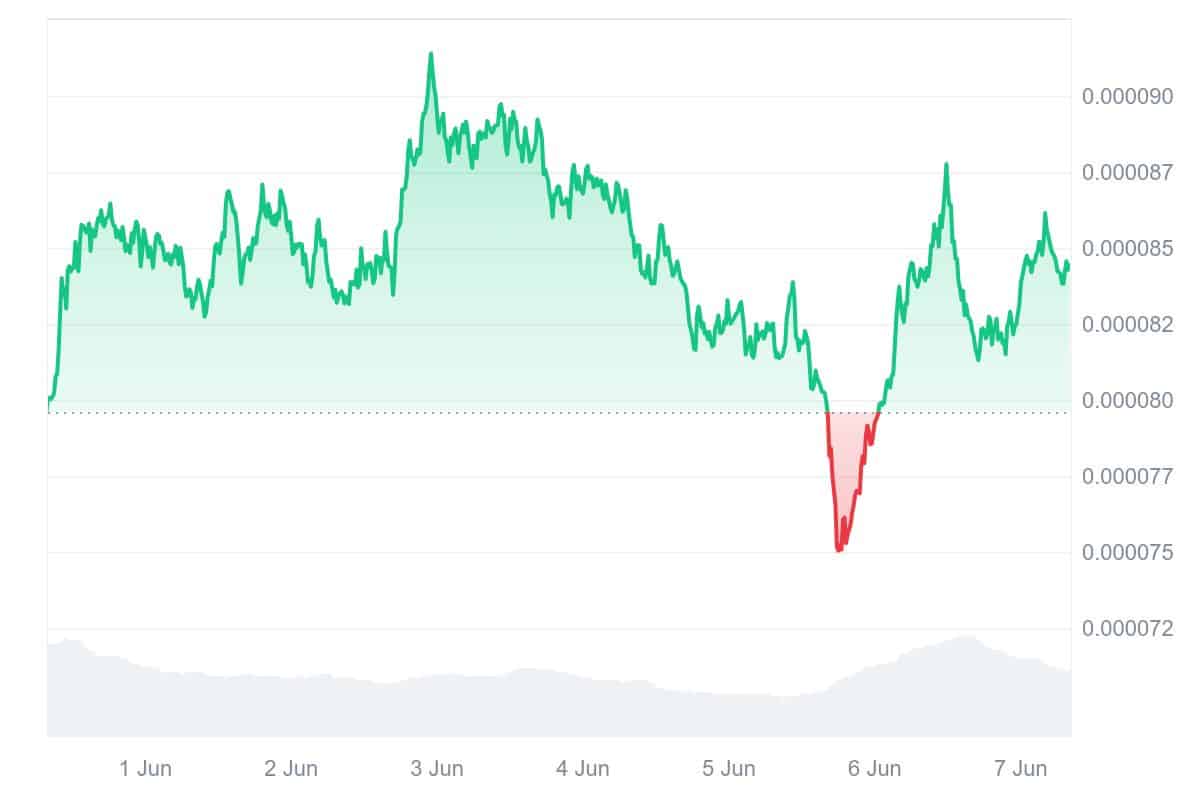
Task: Select the 0.000072 price axis value
Action: [1128, 629]
